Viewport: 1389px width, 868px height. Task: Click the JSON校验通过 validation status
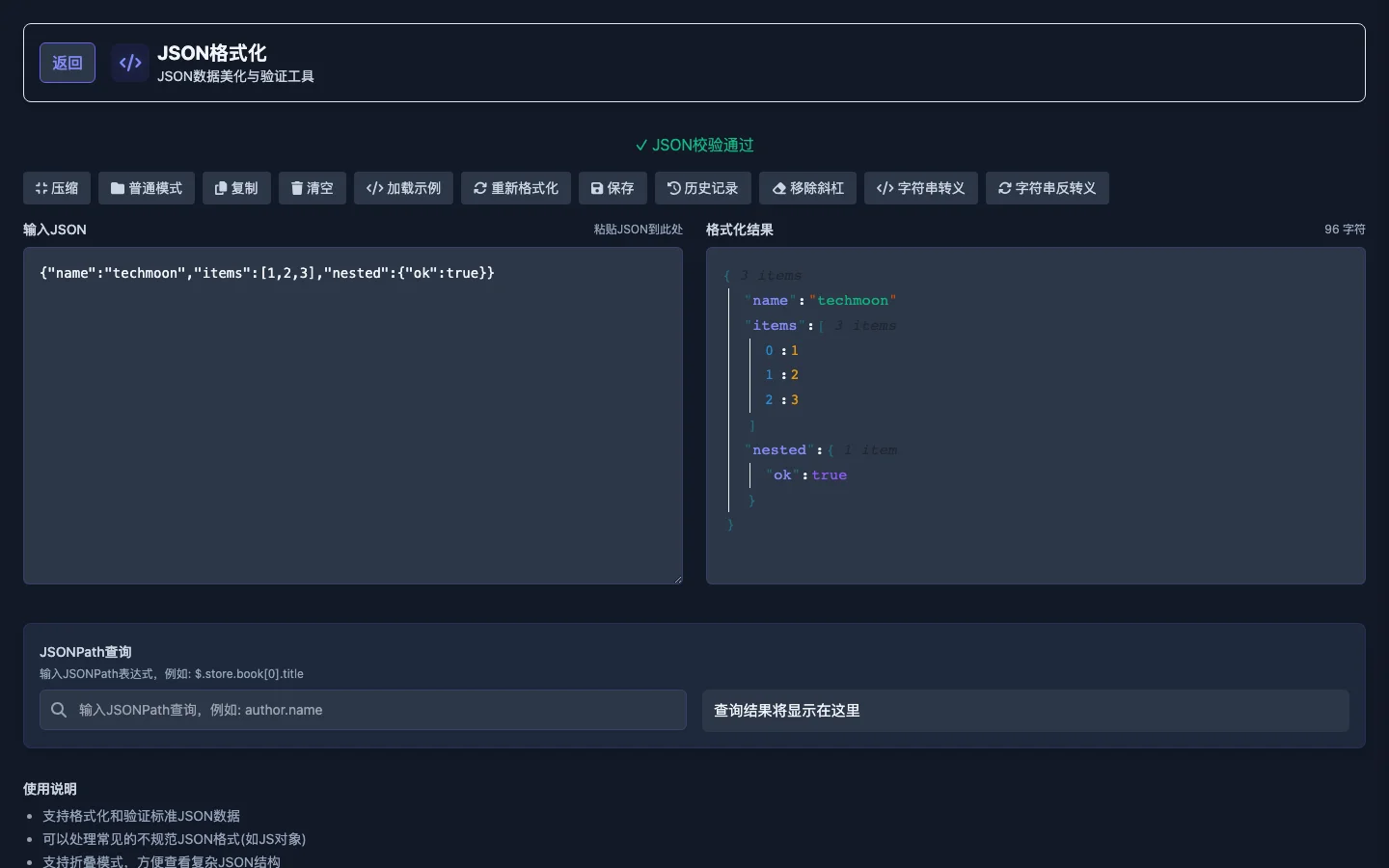[694, 145]
